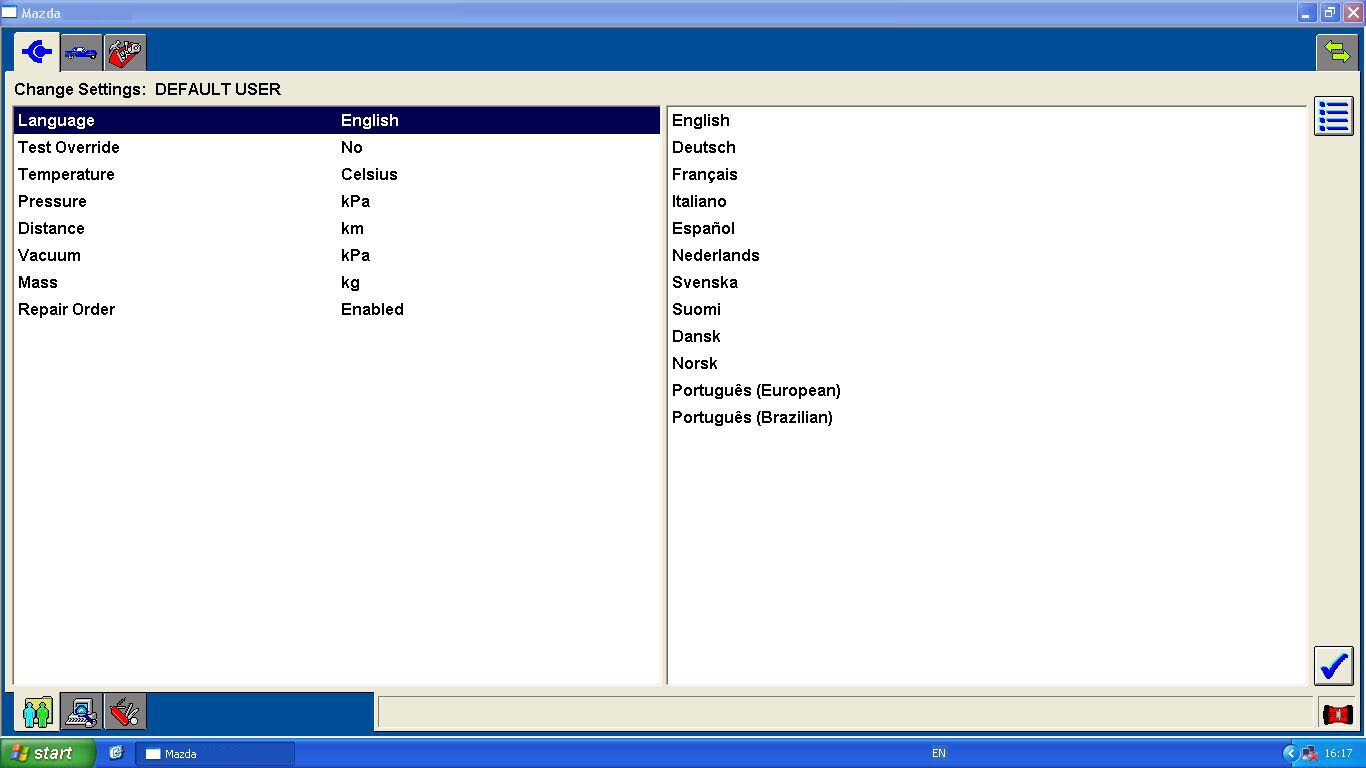
Task: Select the Repair Order setting row
Action: point(337,309)
